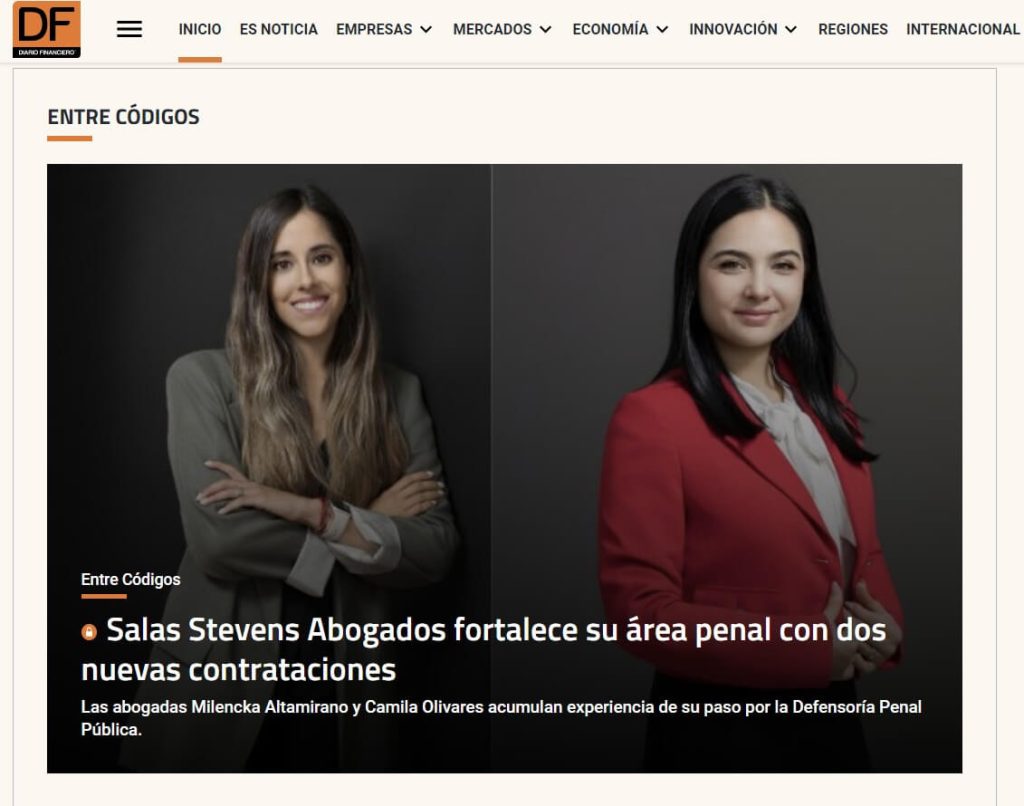1024x806 pixels.
Task: Expand the Economía dropdown chevron
Action: tap(662, 29)
